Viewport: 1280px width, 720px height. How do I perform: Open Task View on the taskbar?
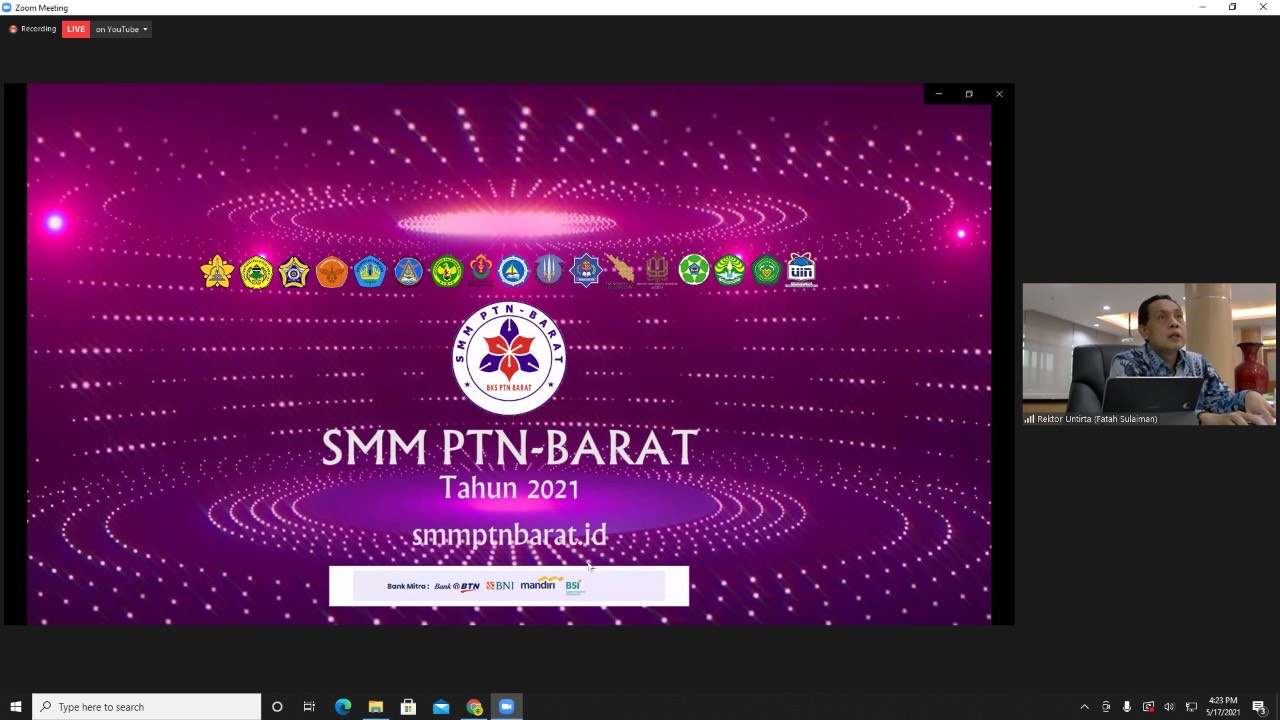[309, 707]
